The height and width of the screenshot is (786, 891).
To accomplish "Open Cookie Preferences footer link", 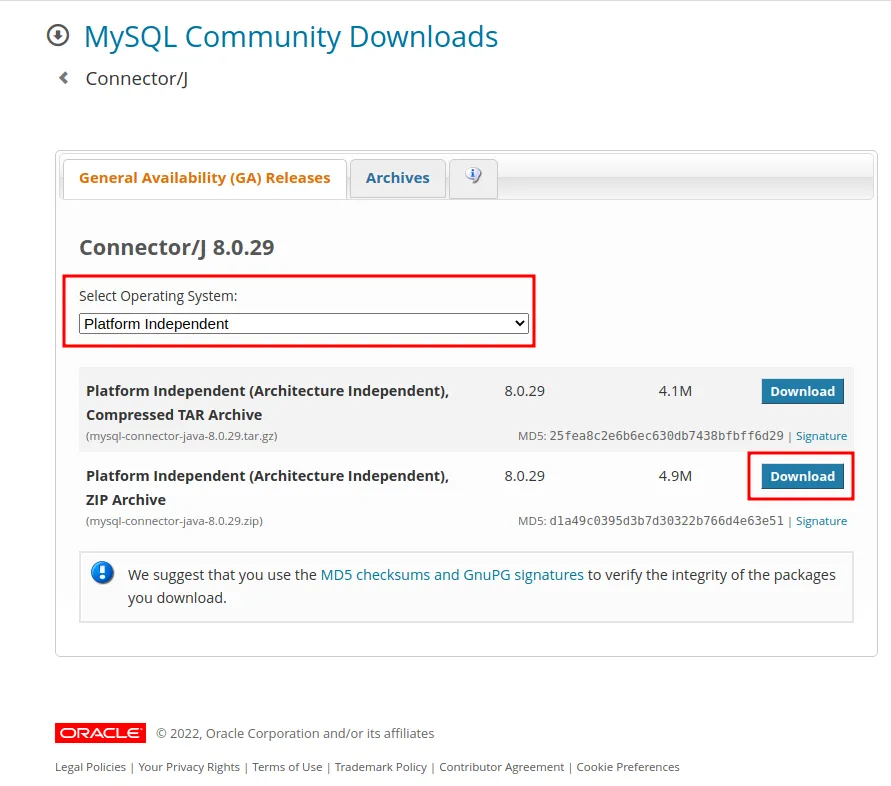I will click(x=627, y=767).
